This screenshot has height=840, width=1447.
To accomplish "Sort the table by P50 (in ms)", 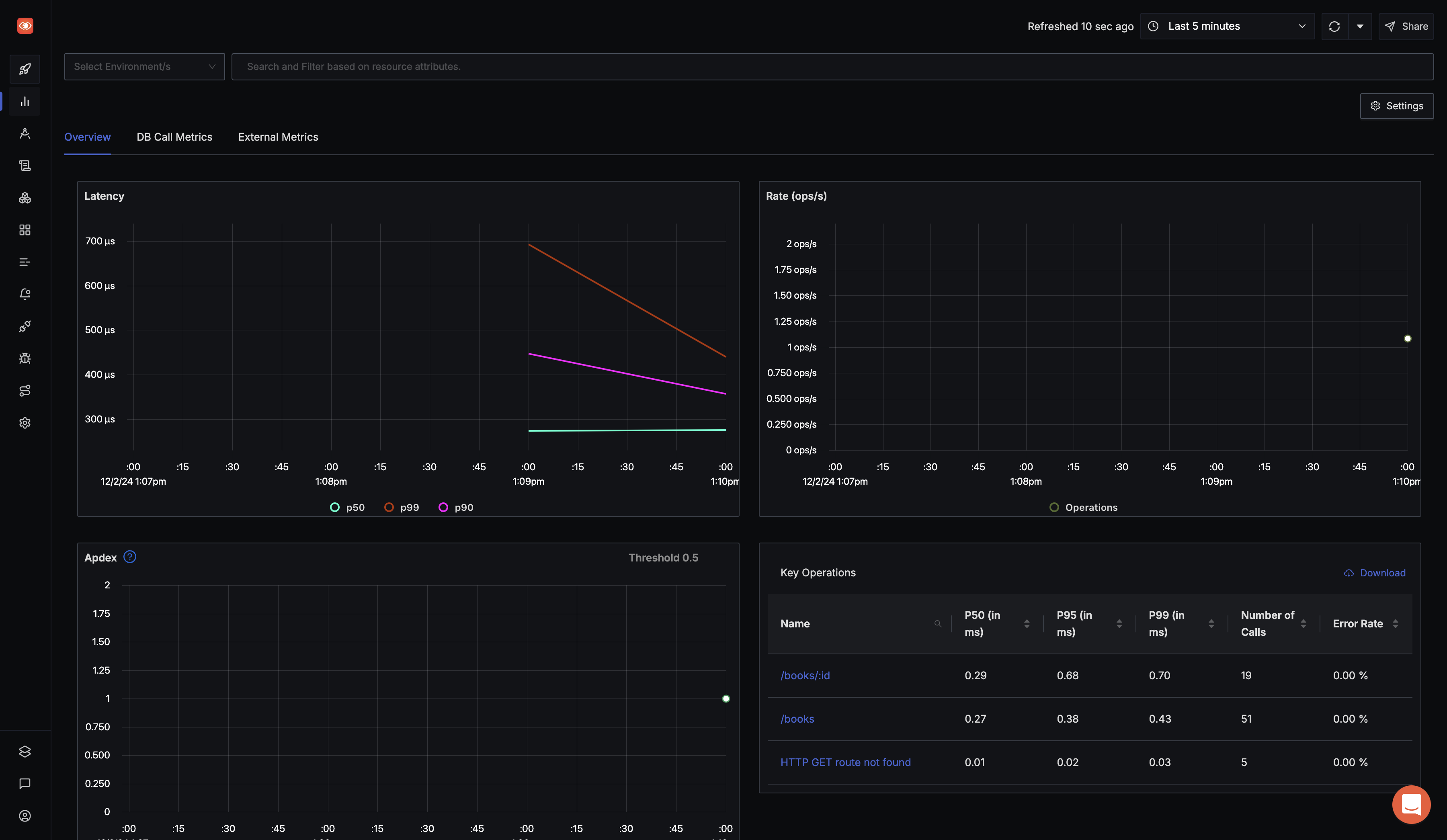I will pyautogui.click(x=1027, y=623).
